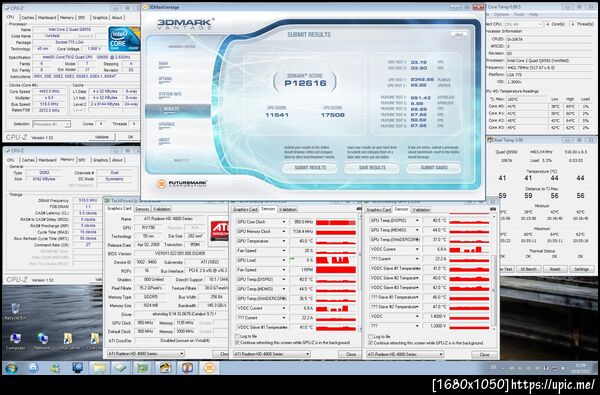
Task: Click the Reset button in Real Temp
Action: [x=555, y=269]
